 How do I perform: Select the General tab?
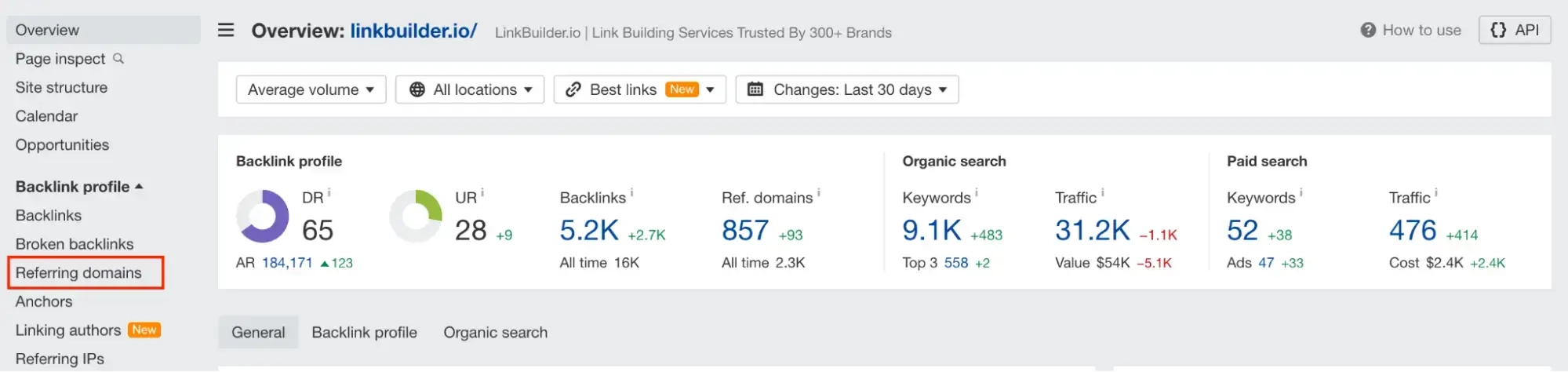(258, 333)
